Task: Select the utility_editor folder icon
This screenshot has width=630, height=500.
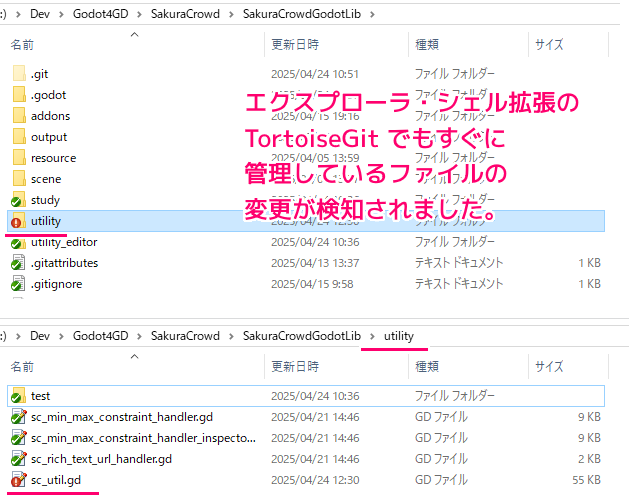Action: tap(18, 242)
